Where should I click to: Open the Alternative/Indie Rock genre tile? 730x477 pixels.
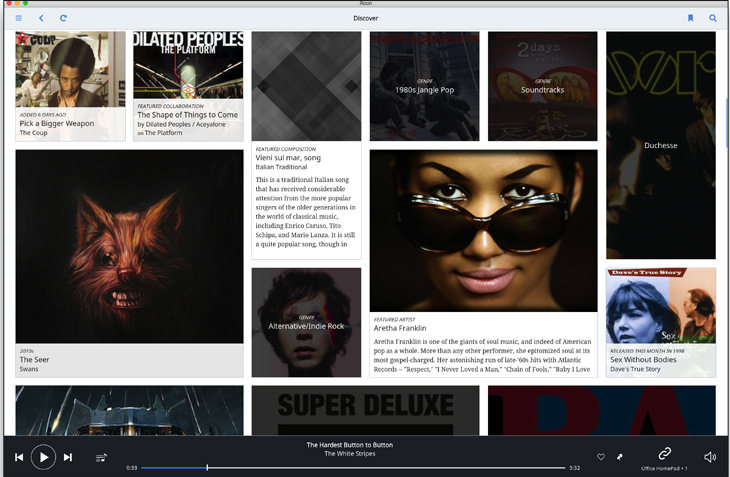306,322
